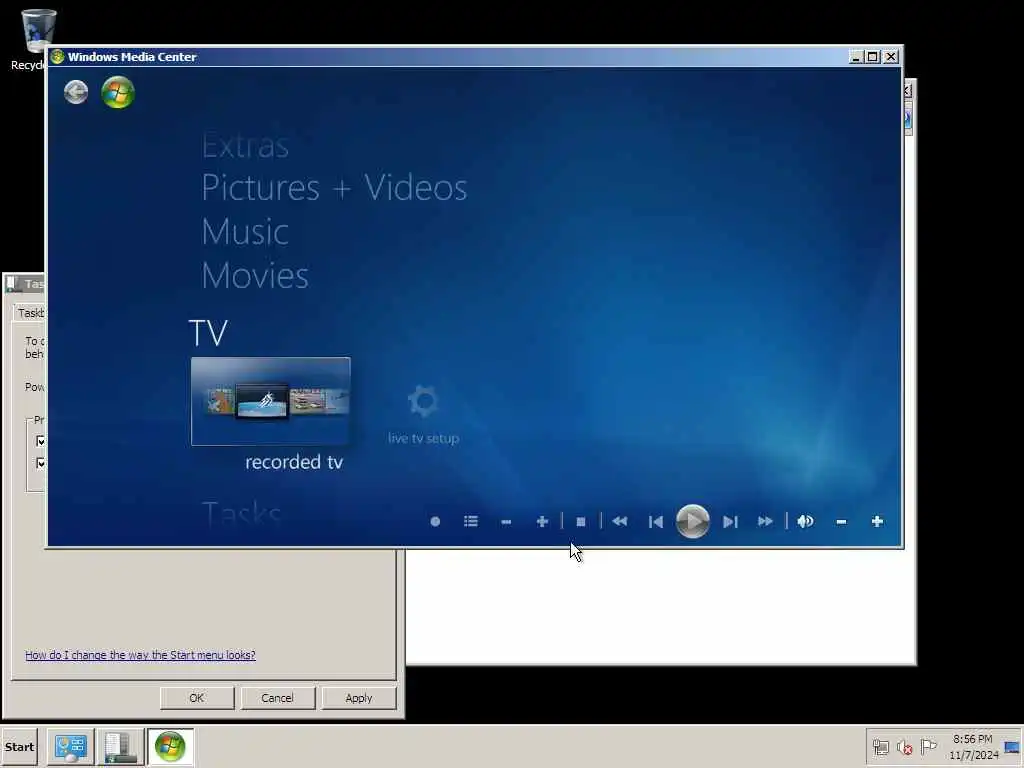Viewport: 1024px width, 768px height.
Task: Click channel up plus button
Action: pos(542,521)
